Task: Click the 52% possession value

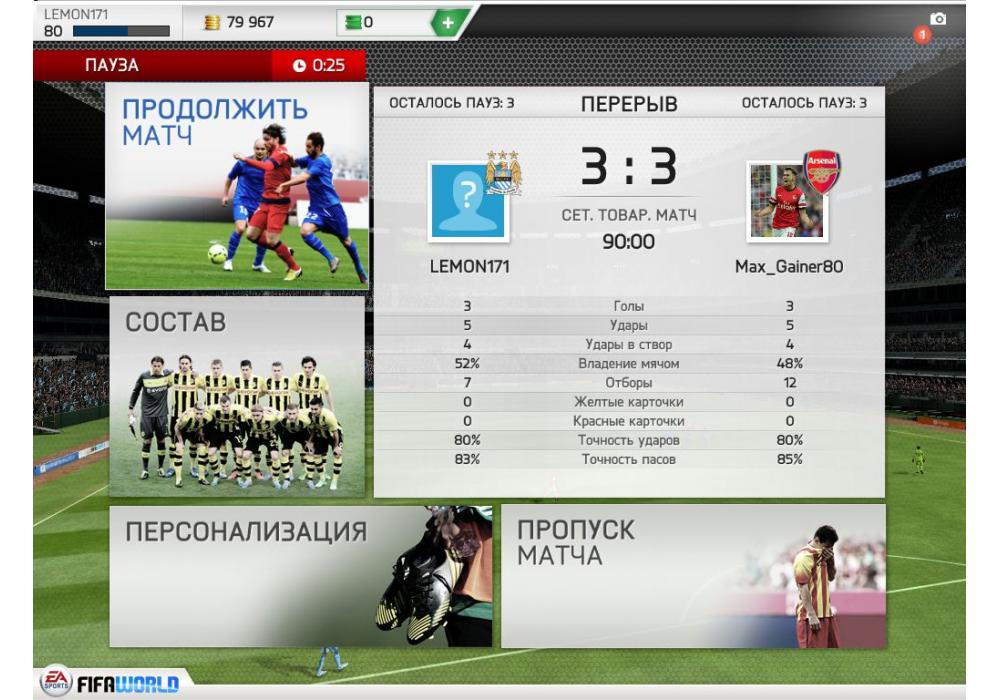Action: [x=467, y=363]
